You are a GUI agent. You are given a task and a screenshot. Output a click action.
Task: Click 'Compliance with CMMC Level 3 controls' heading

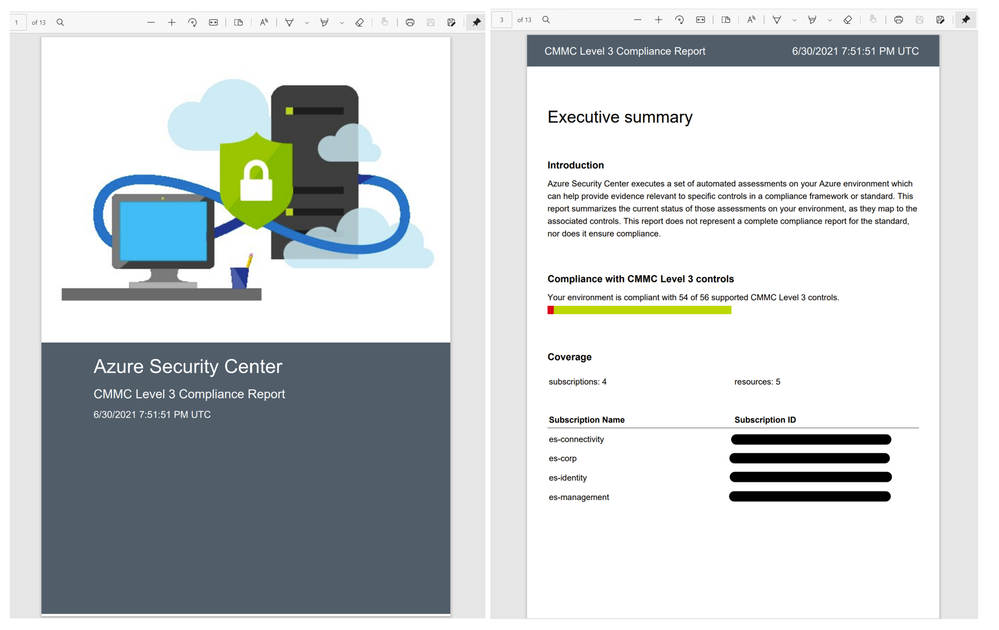pos(640,279)
